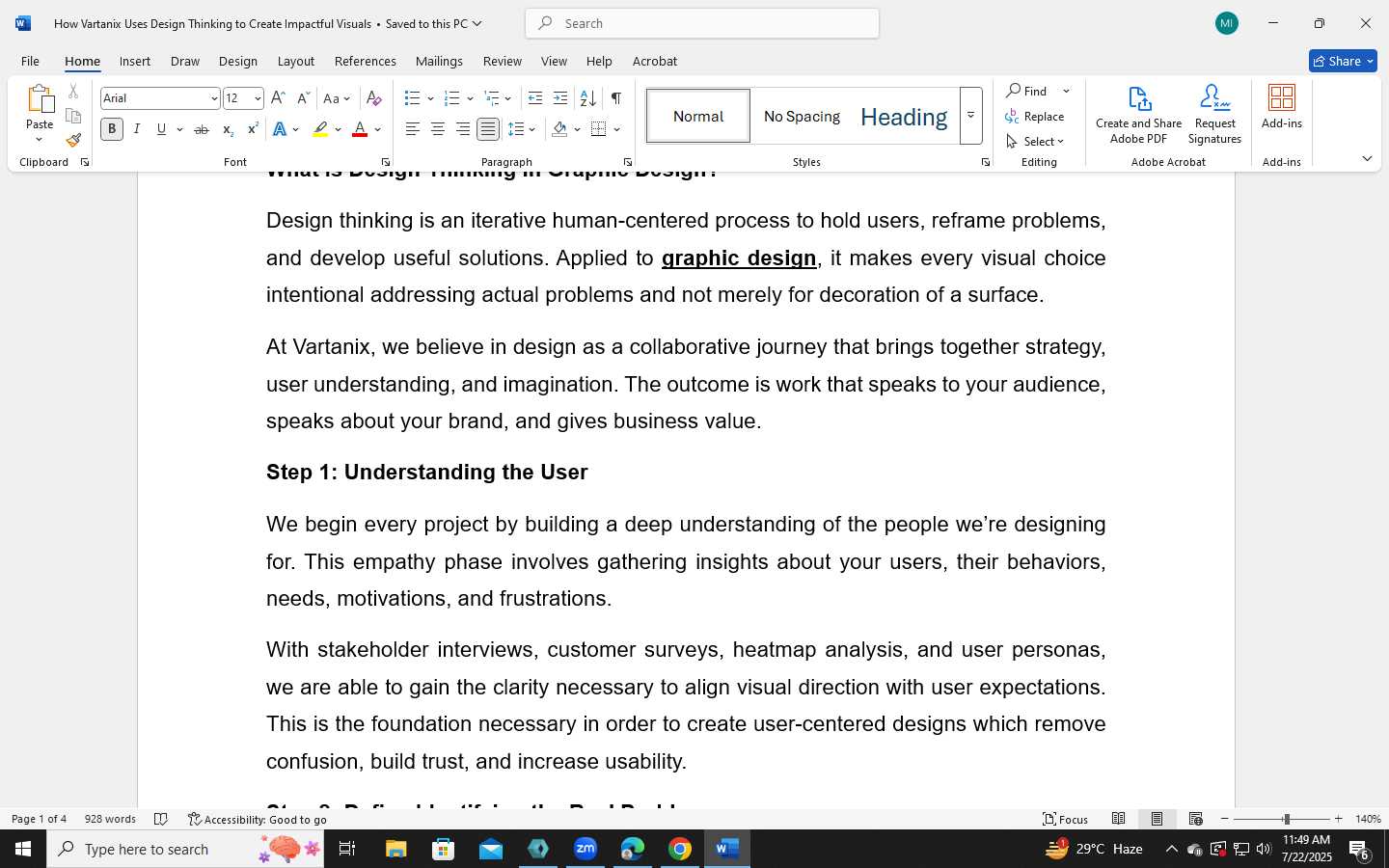Switch to Read Mode view
The image size is (1389, 868).
1119,819
